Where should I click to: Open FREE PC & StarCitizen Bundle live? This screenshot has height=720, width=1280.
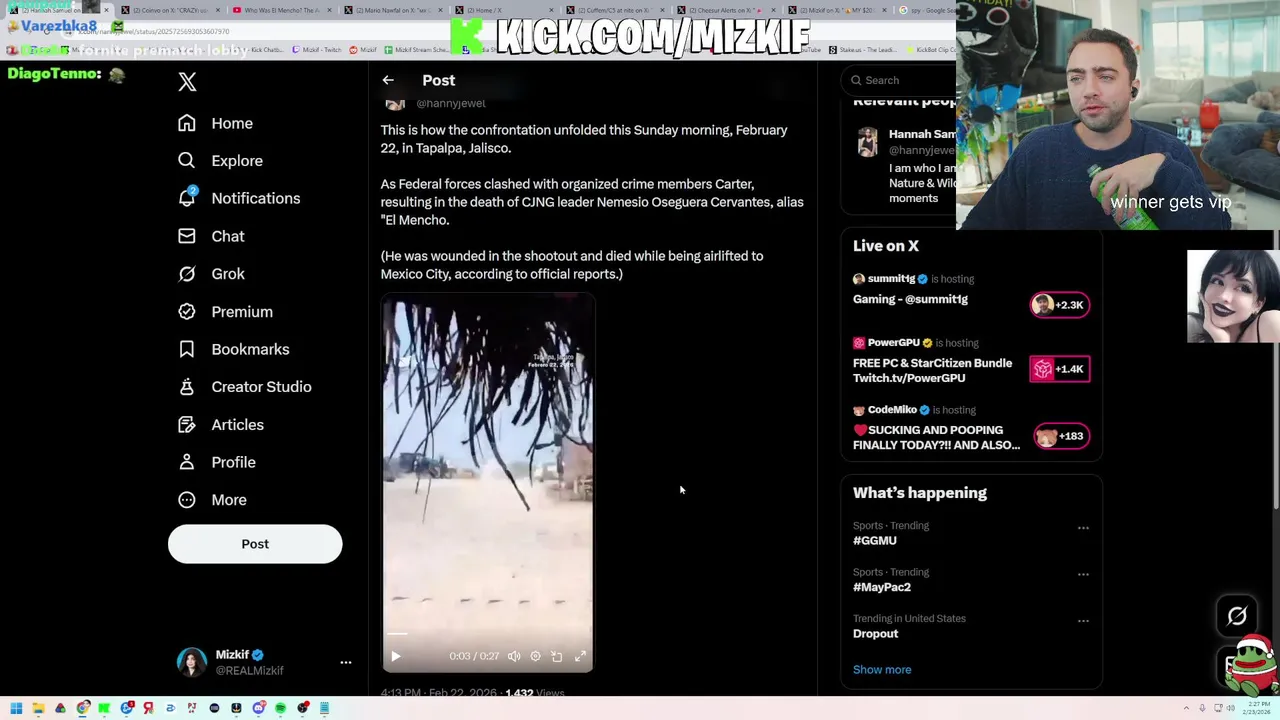tap(932, 370)
